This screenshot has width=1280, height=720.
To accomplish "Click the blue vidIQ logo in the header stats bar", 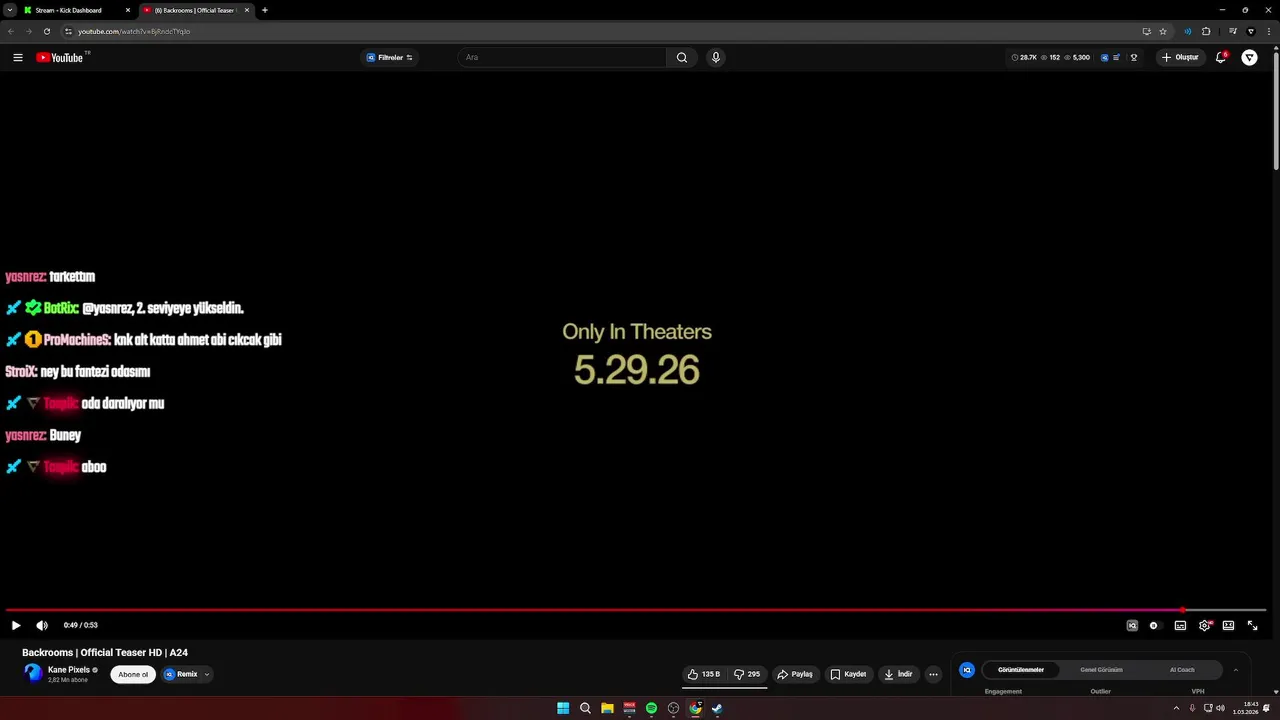I will (1105, 58).
